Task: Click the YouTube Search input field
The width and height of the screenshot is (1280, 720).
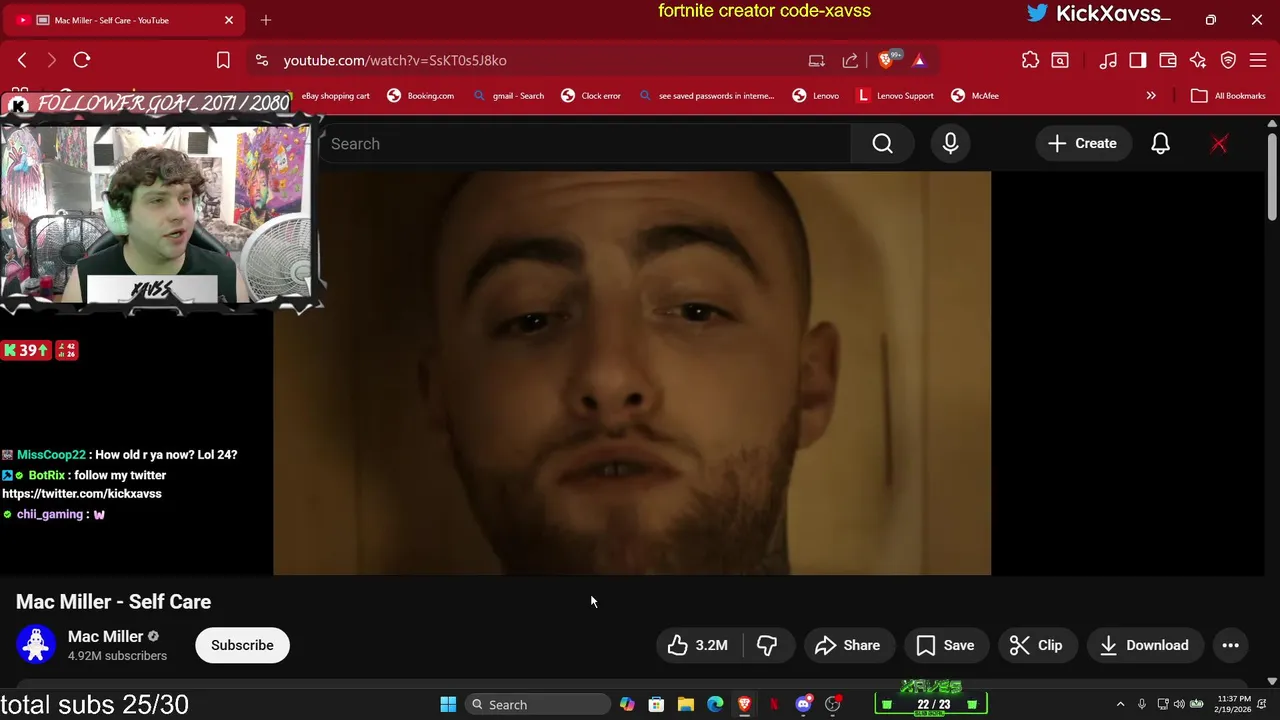Action: coord(585,144)
